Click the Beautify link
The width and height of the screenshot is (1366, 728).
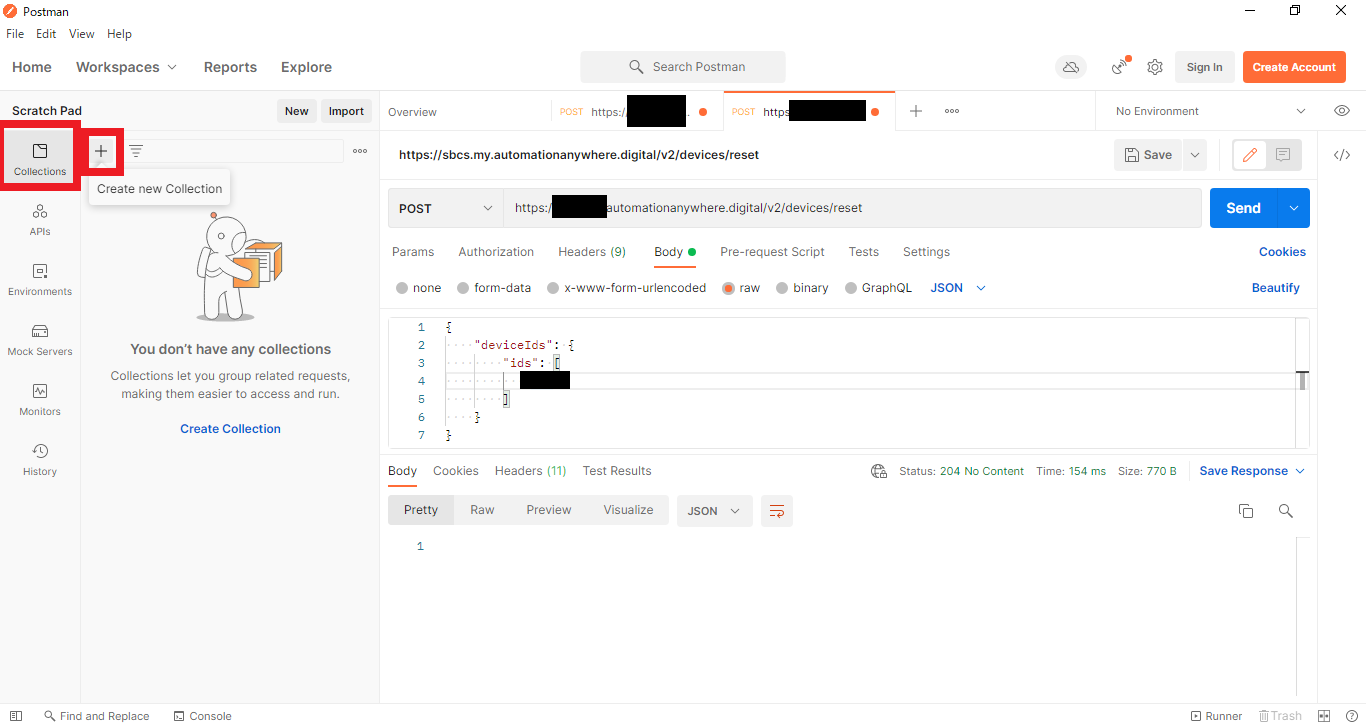point(1275,288)
